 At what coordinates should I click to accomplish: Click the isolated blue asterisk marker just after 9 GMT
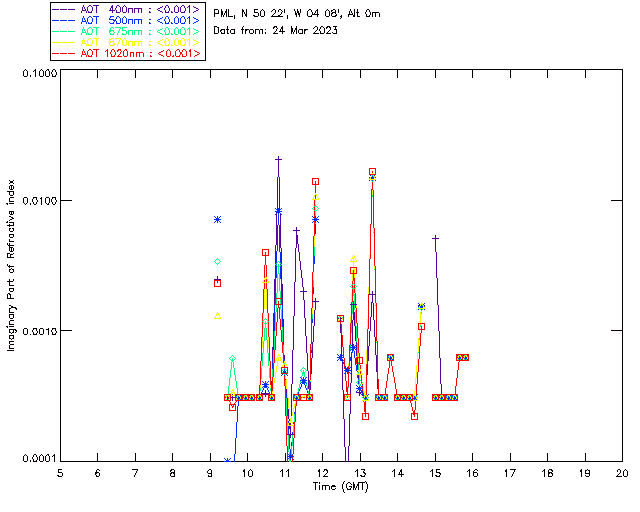(218, 220)
